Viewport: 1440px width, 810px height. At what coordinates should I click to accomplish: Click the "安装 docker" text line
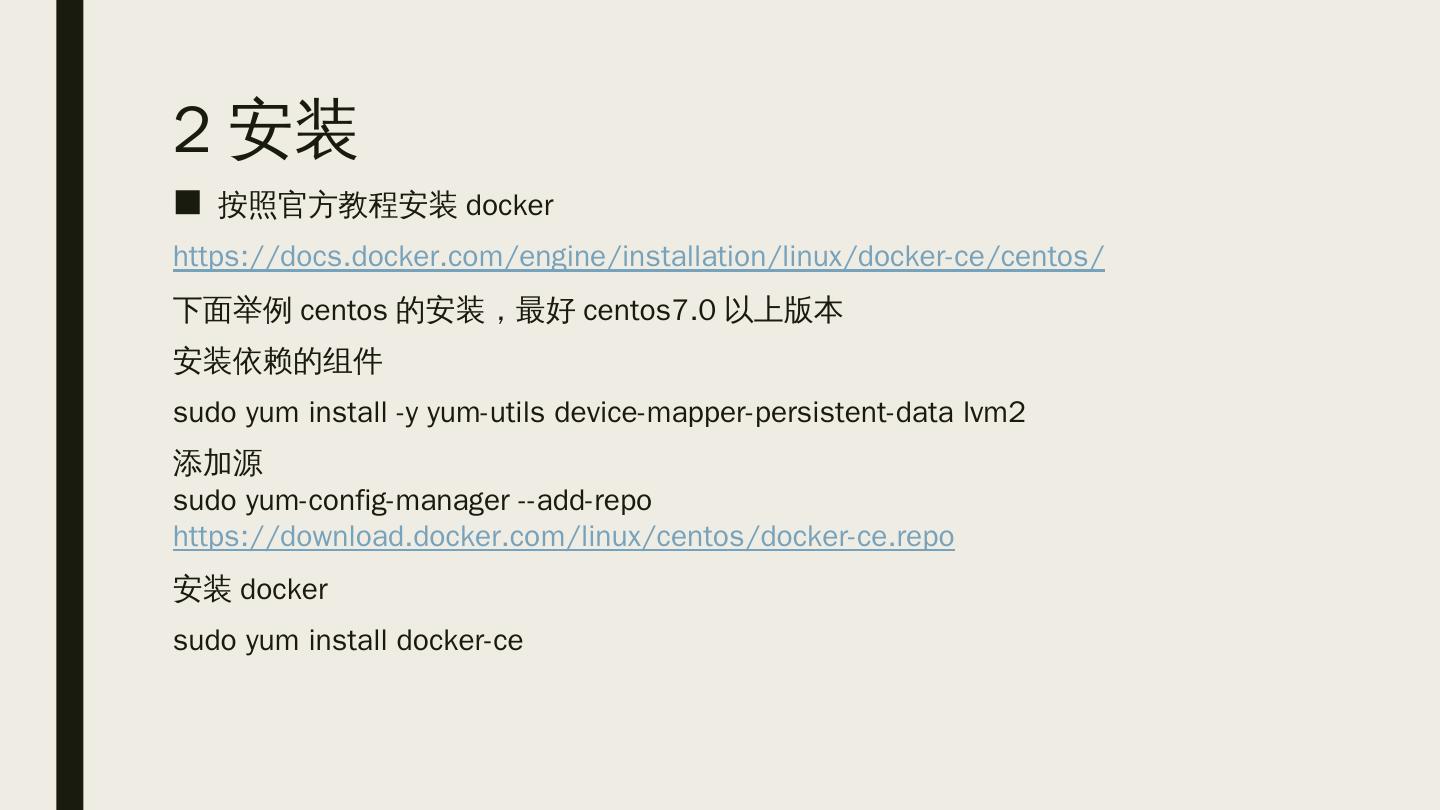250,590
